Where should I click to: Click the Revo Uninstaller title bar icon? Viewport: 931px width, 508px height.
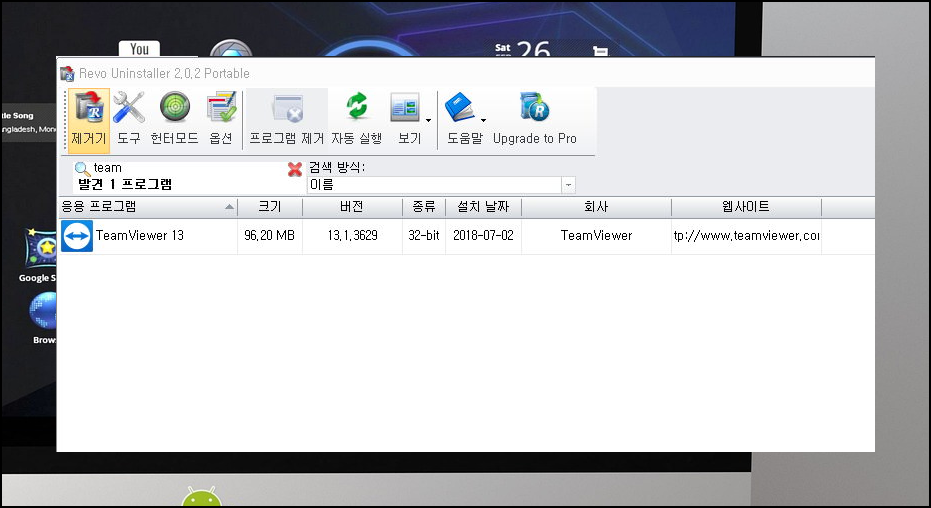pyautogui.click(x=67, y=74)
